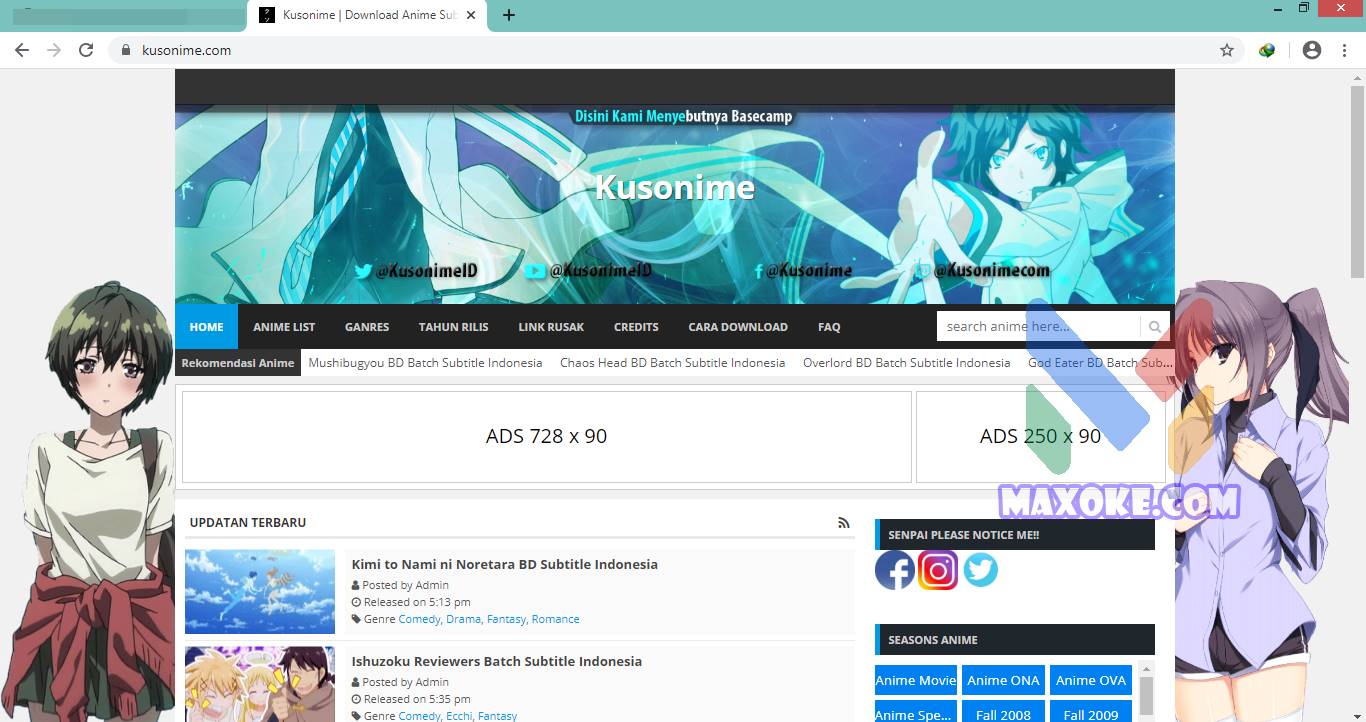This screenshot has width=1366, height=722.
Task: Open the CREDITS menu item
Action: coord(636,327)
